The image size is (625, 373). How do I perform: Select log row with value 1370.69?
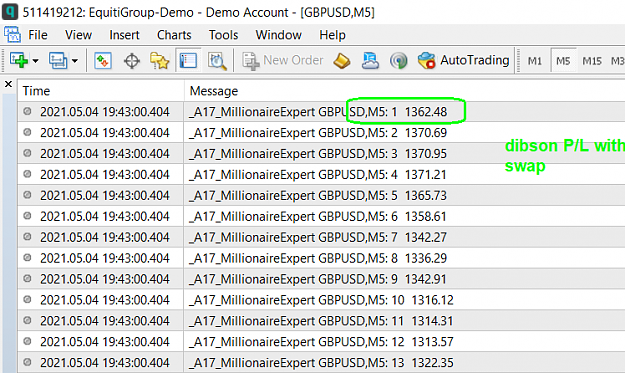pyautogui.click(x=321, y=133)
